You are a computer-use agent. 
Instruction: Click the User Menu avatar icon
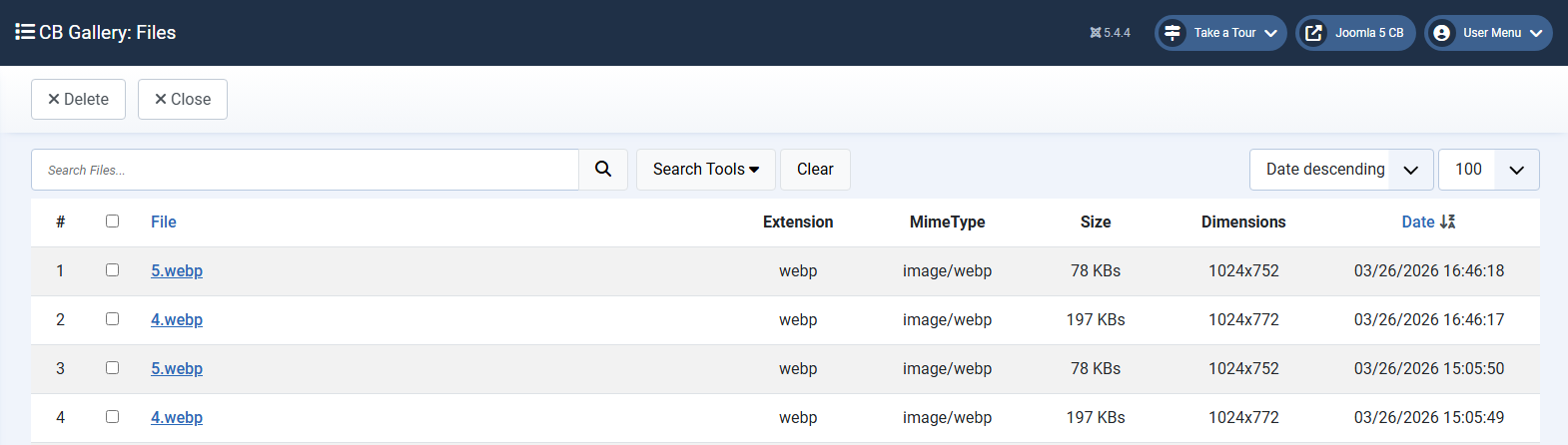coord(1441,33)
